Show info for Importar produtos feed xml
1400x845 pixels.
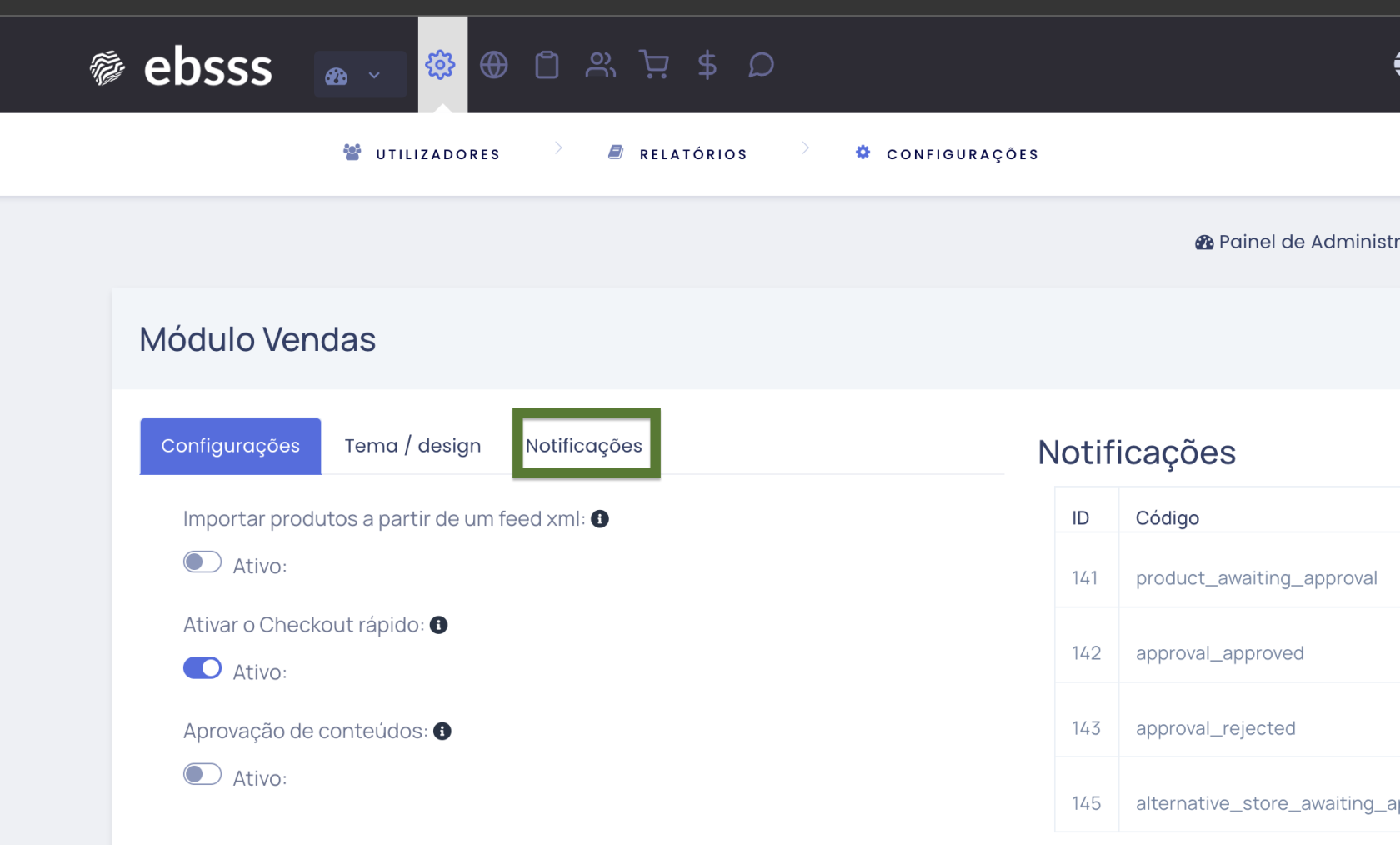pos(600,519)
